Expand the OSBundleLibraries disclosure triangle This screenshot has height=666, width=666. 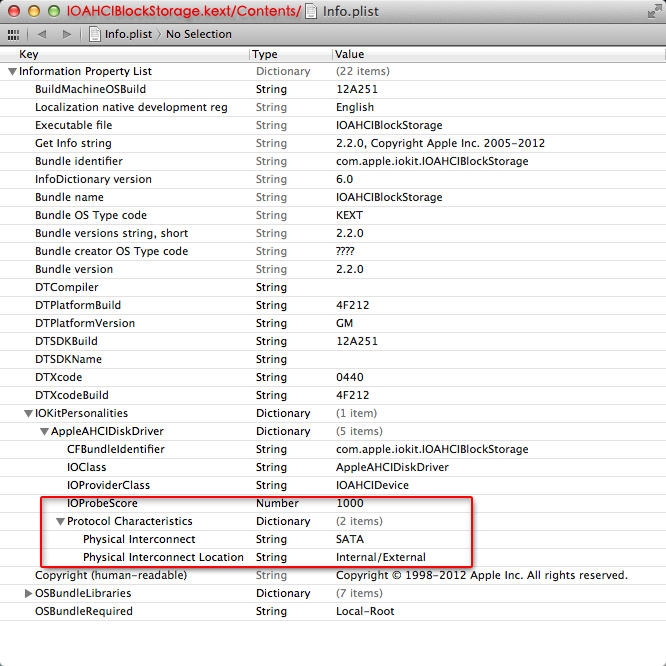click(28, 593)
